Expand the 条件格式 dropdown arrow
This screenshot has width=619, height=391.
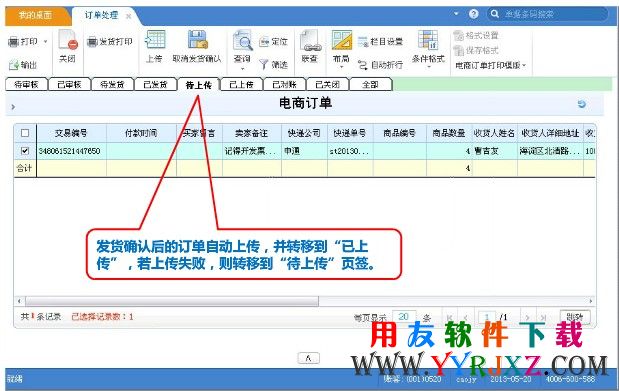429,68
